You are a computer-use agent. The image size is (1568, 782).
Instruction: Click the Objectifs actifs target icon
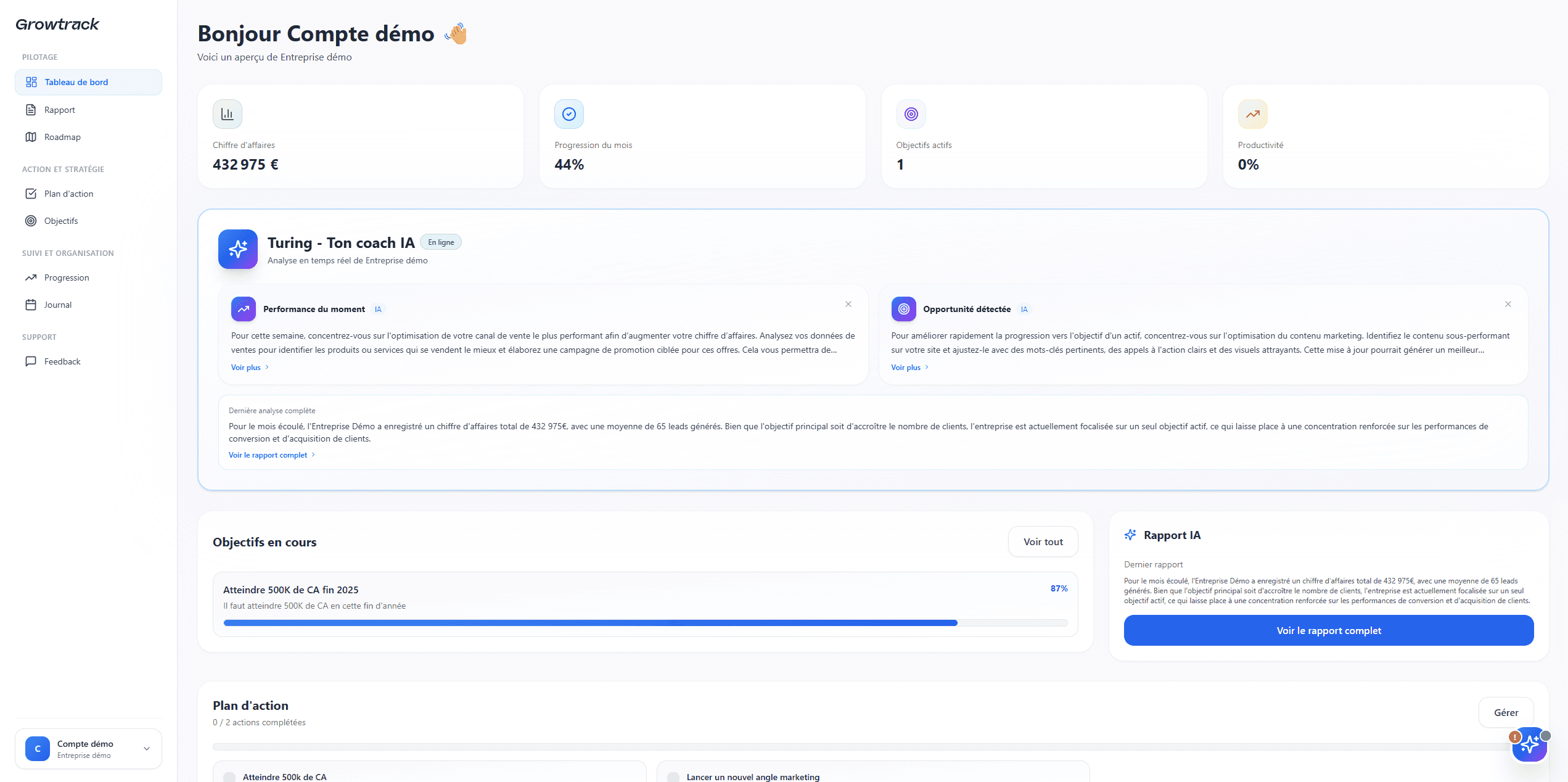pos(911,114)
